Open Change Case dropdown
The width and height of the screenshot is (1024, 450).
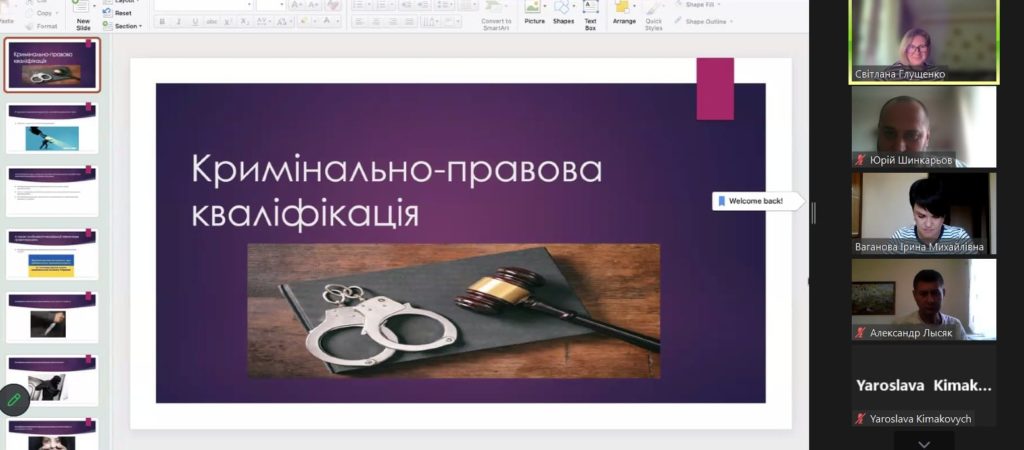283,22
